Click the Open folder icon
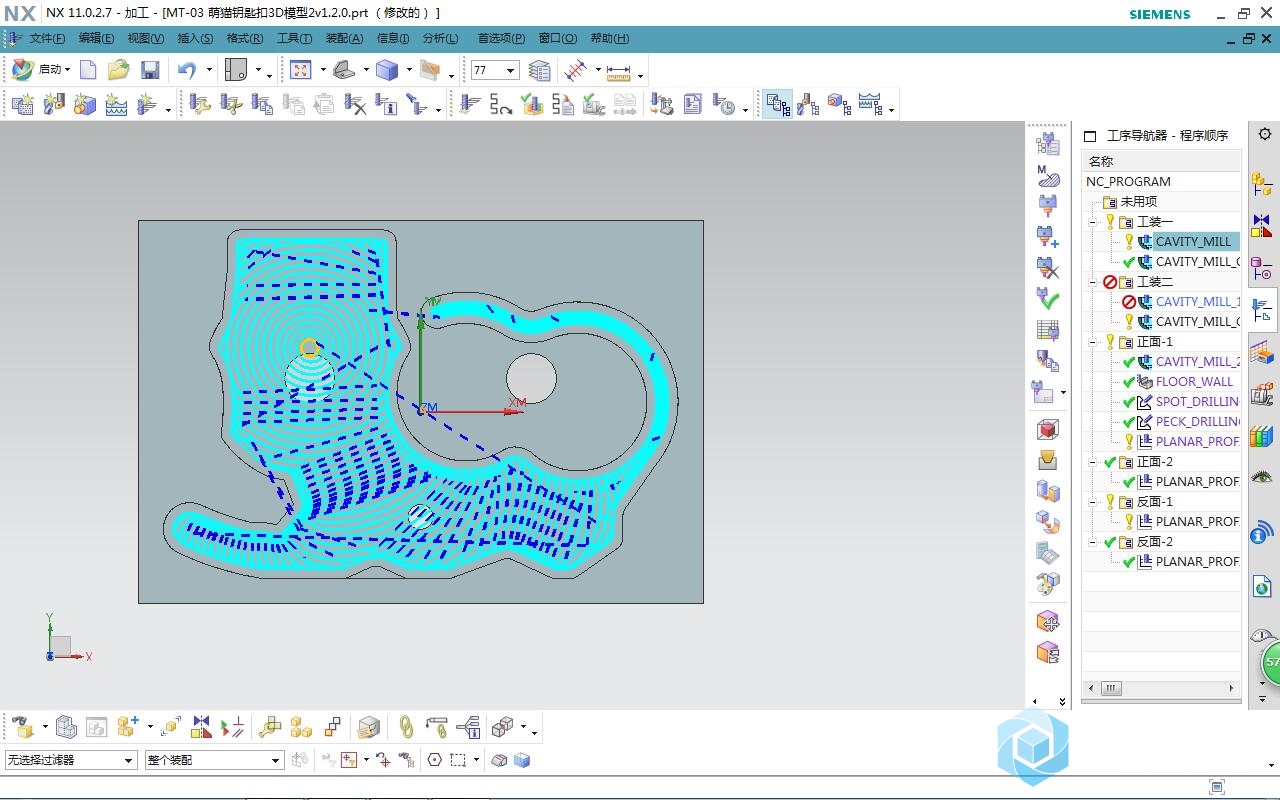 coord(119,70)
